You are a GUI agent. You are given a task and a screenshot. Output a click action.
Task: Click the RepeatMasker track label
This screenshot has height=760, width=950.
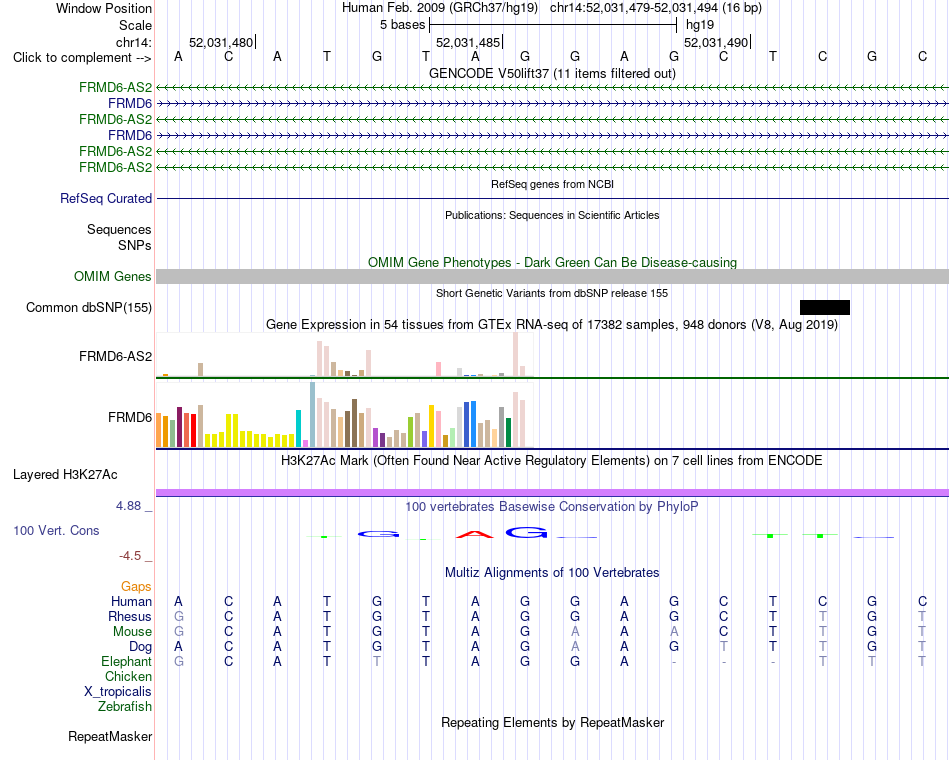[x=110, y=737]
